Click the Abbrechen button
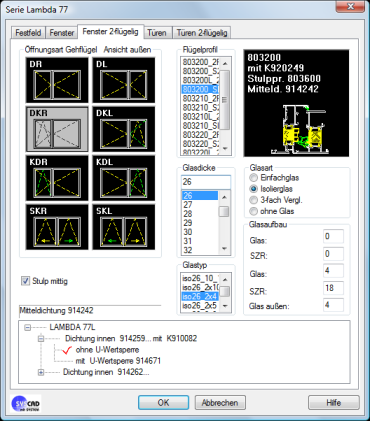 click(220, 403)
